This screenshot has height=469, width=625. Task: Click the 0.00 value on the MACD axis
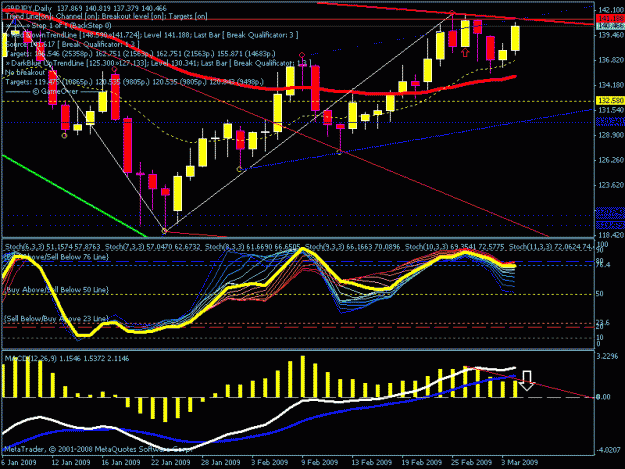603,397
